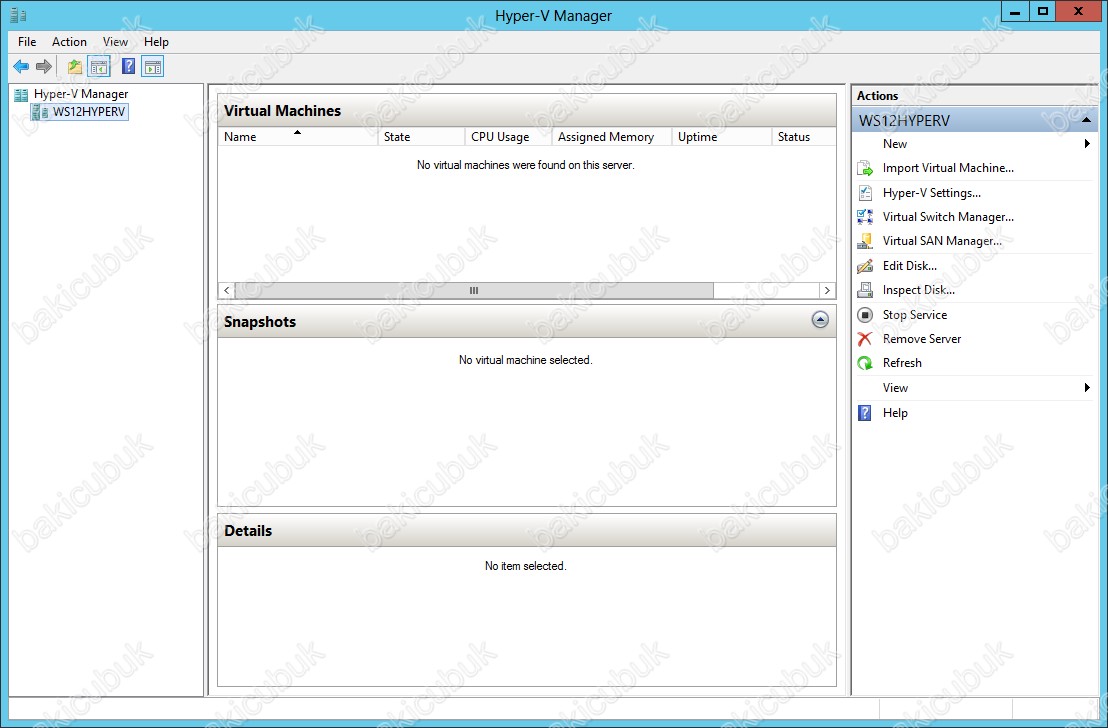Open the New submenu in Actions pane
Screen dimensions: 1108x728
coord(974,144)
